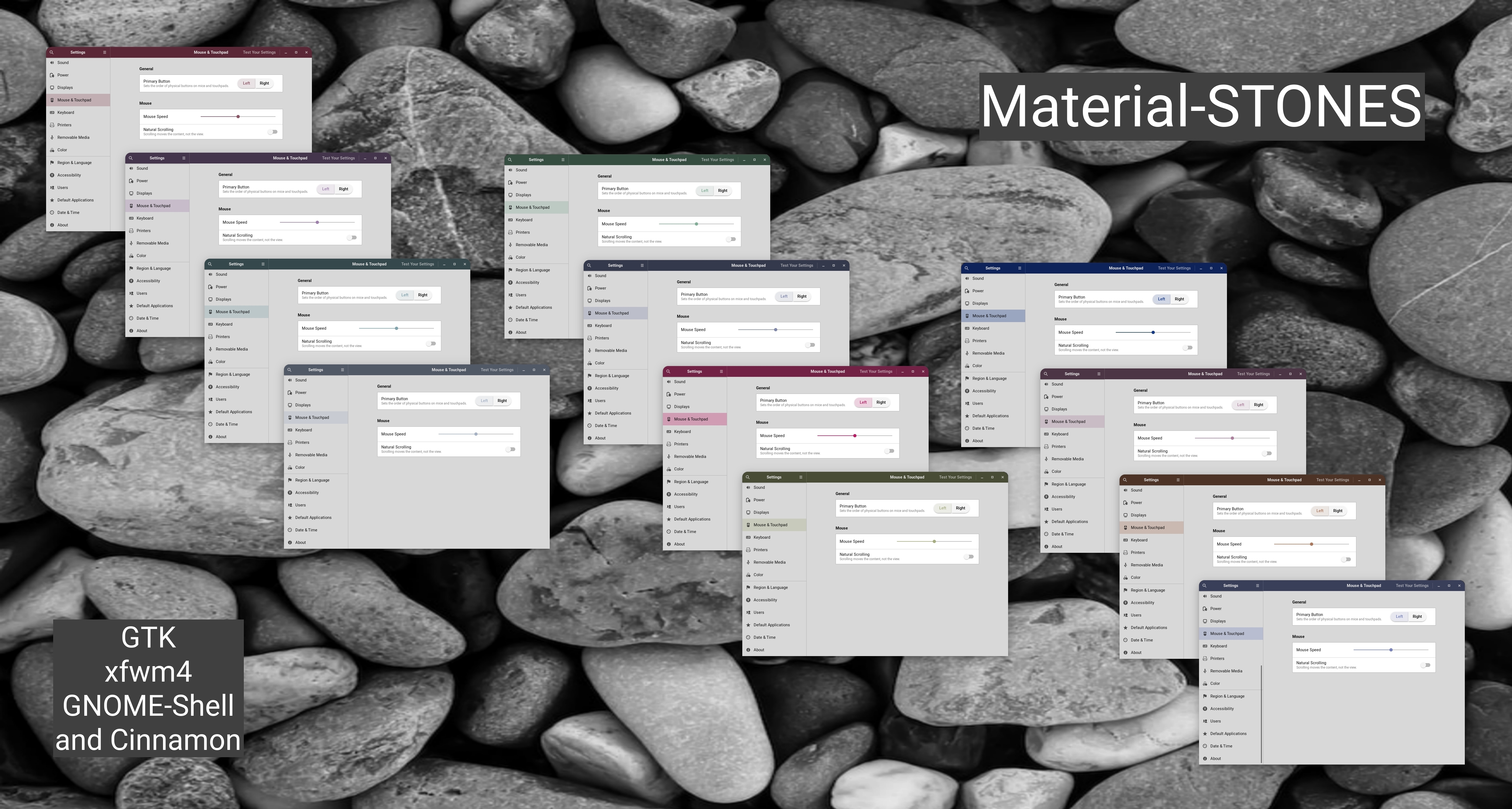Click the Removable Media icon in the magenta window

(x=669, y=457)
